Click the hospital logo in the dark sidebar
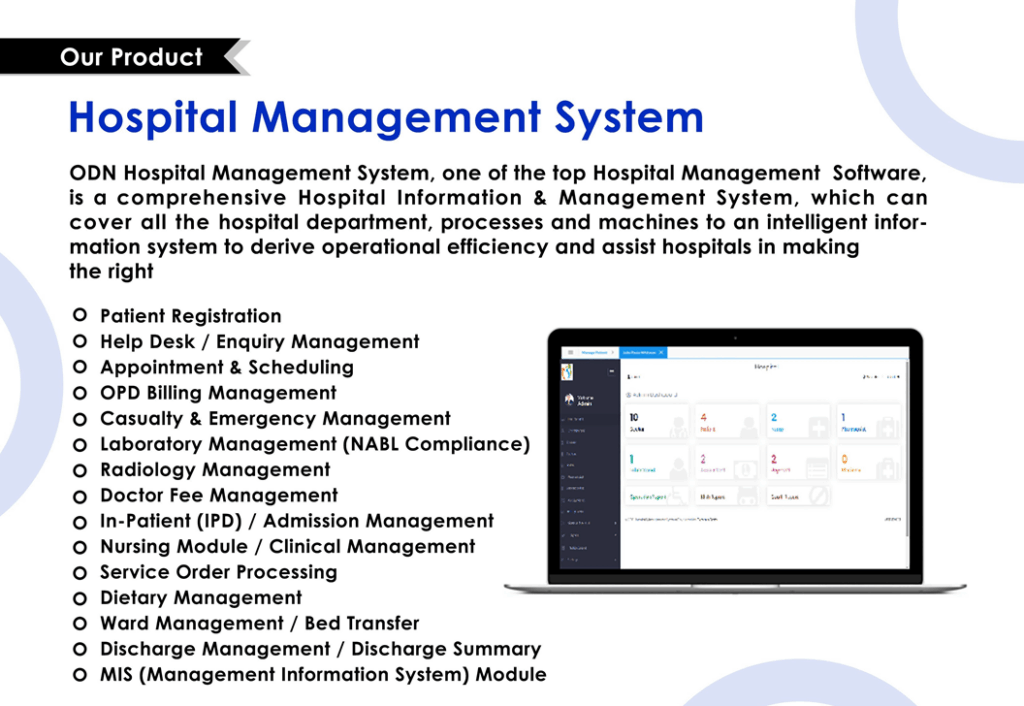Screen dimensions: 1024x706 567,372
